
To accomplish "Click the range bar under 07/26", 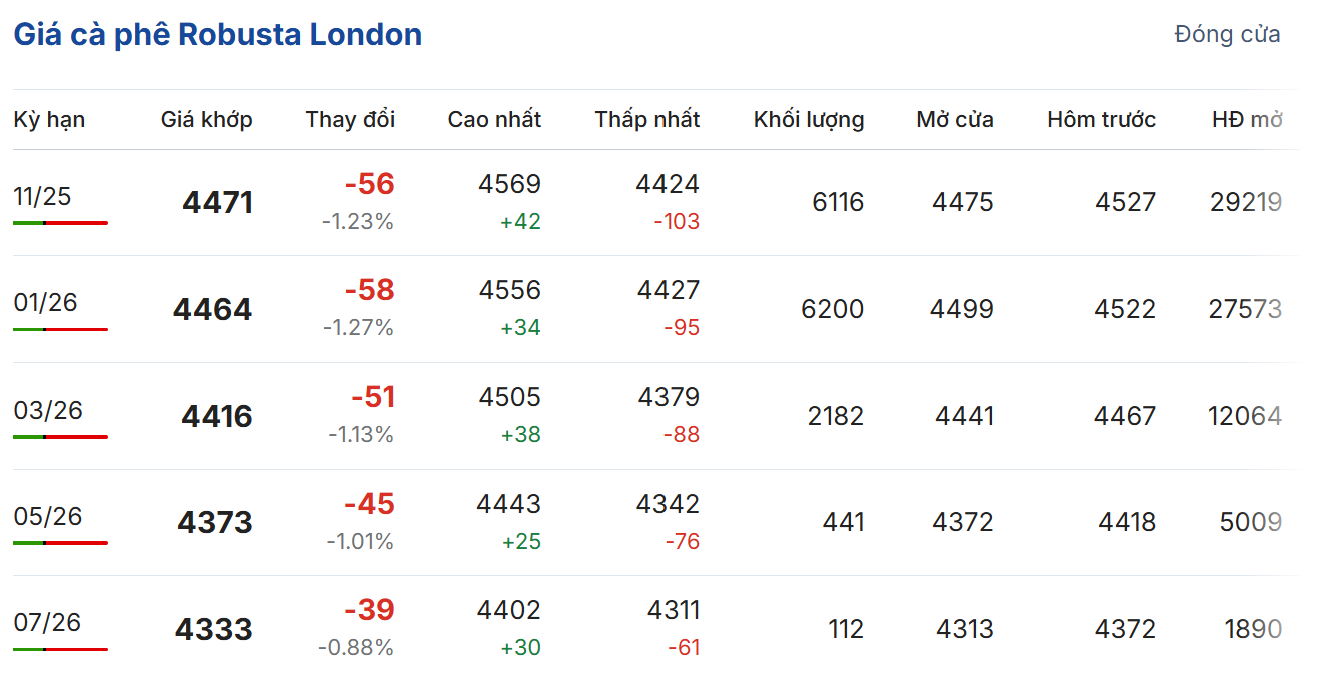I will pyautogui.click(x=60, y=650).
